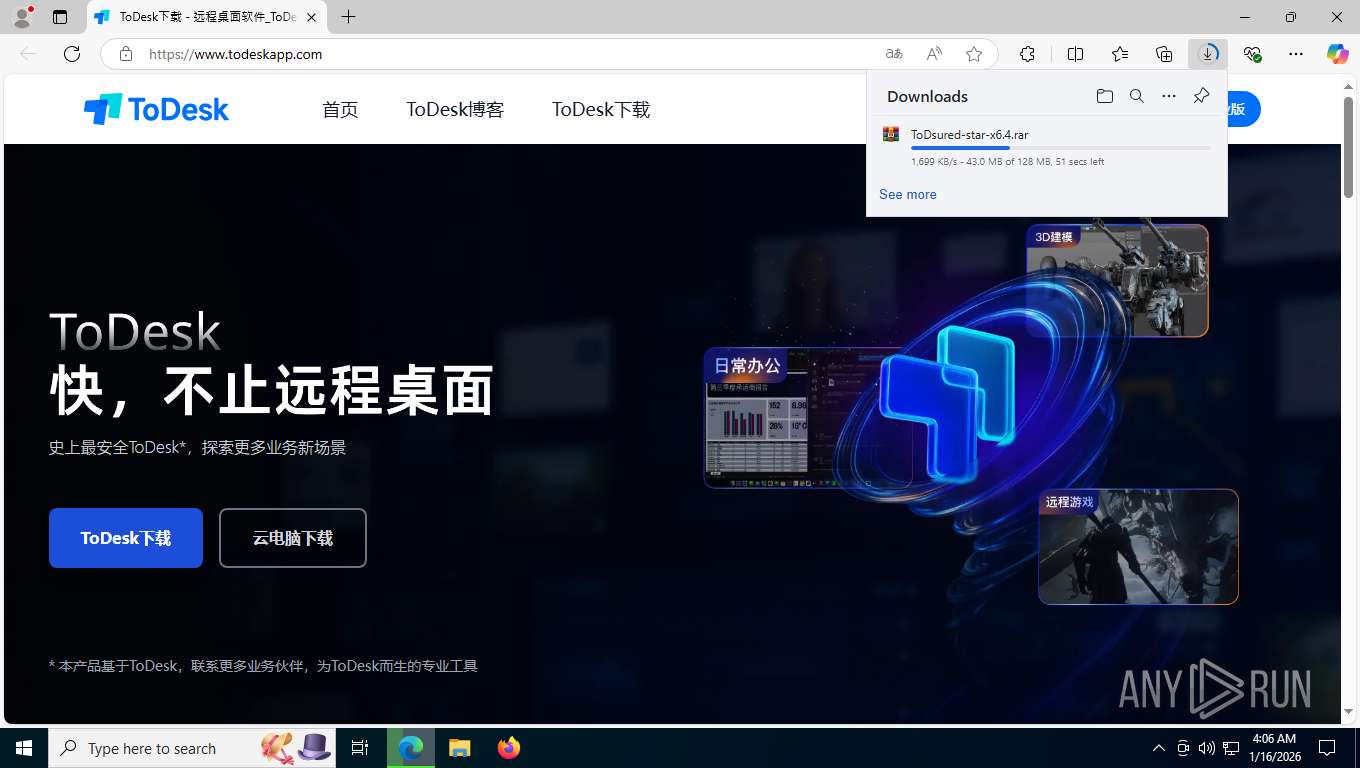This screenshot has width=1360, height=768.
Task: Launch Firefox from taskbar
Action: [x=509, y=748]
